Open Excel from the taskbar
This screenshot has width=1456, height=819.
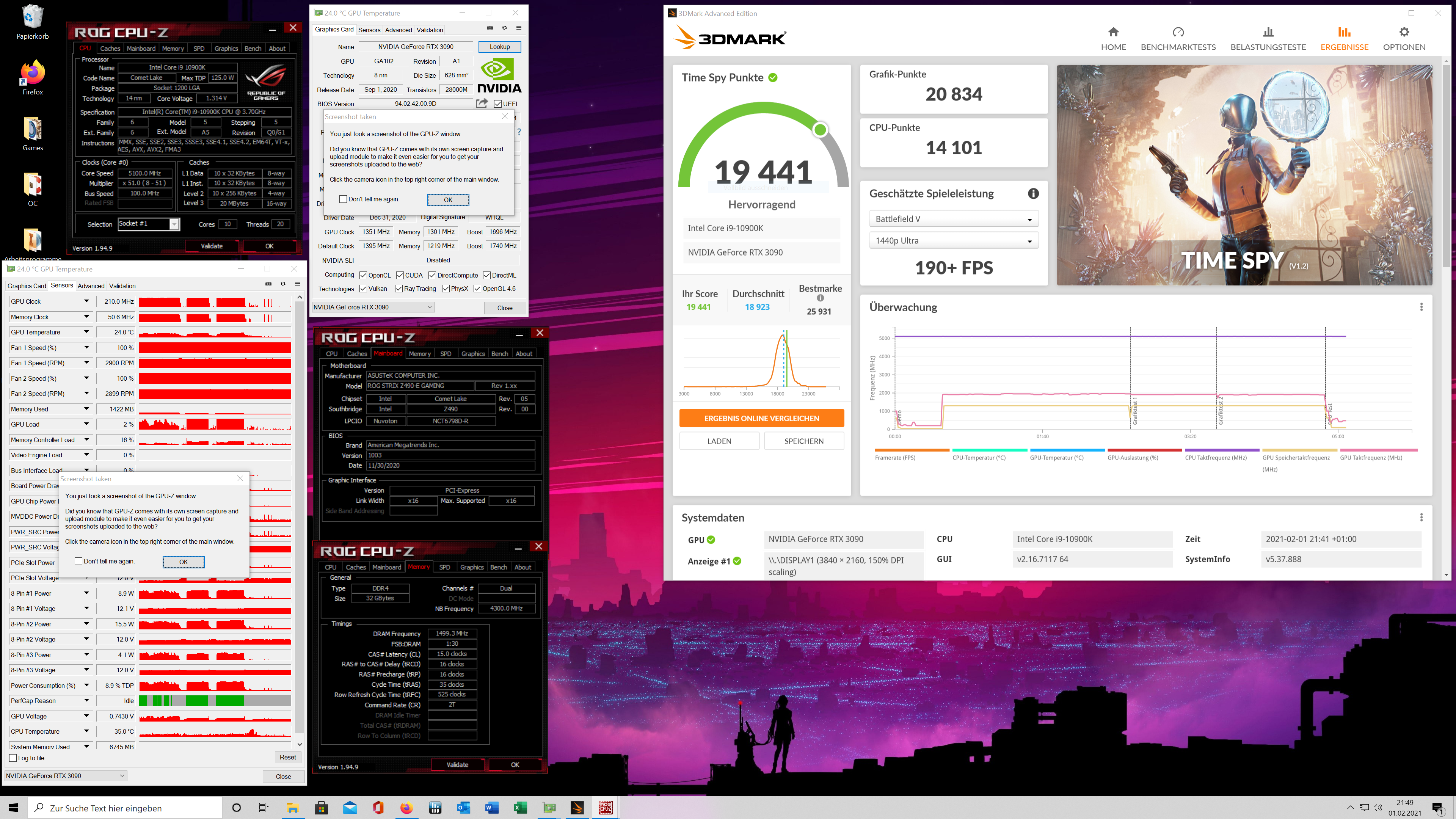pos(520,808)
